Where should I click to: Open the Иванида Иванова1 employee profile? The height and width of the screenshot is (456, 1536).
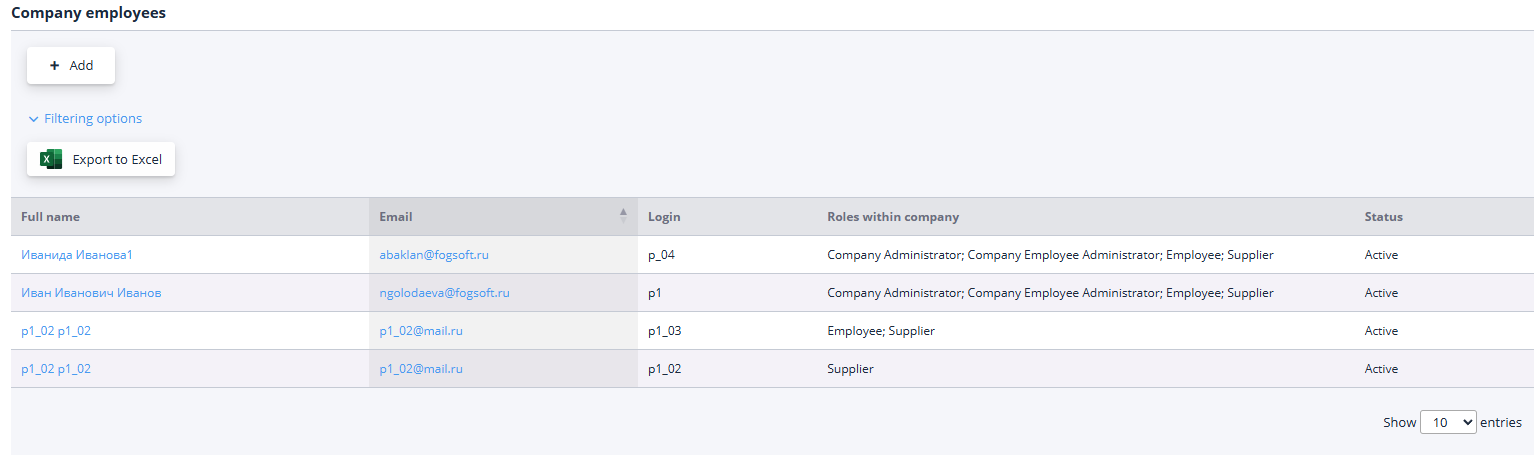77,255
